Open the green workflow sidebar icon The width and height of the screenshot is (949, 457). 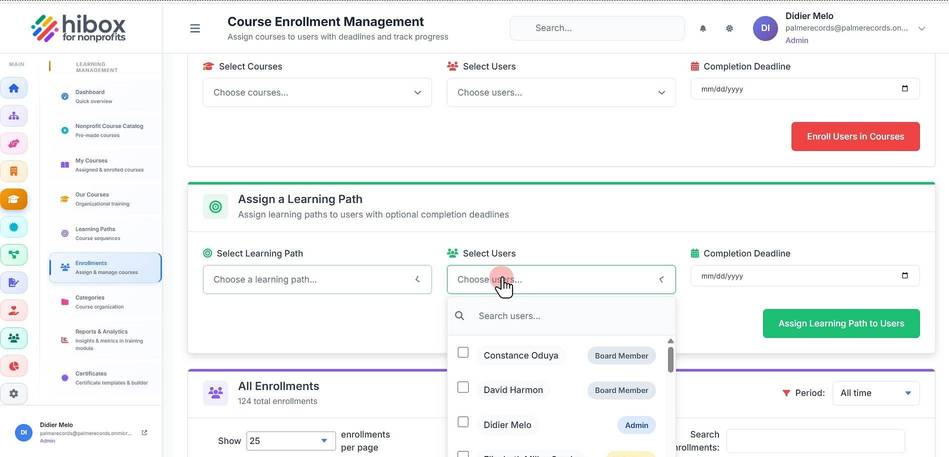pos(13,254)
